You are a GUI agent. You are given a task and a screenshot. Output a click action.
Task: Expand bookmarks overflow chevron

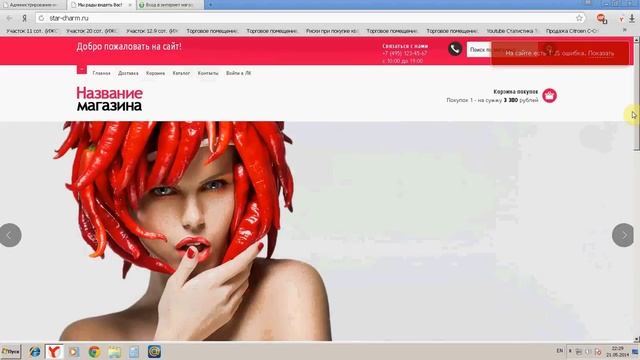click(624, 31)
